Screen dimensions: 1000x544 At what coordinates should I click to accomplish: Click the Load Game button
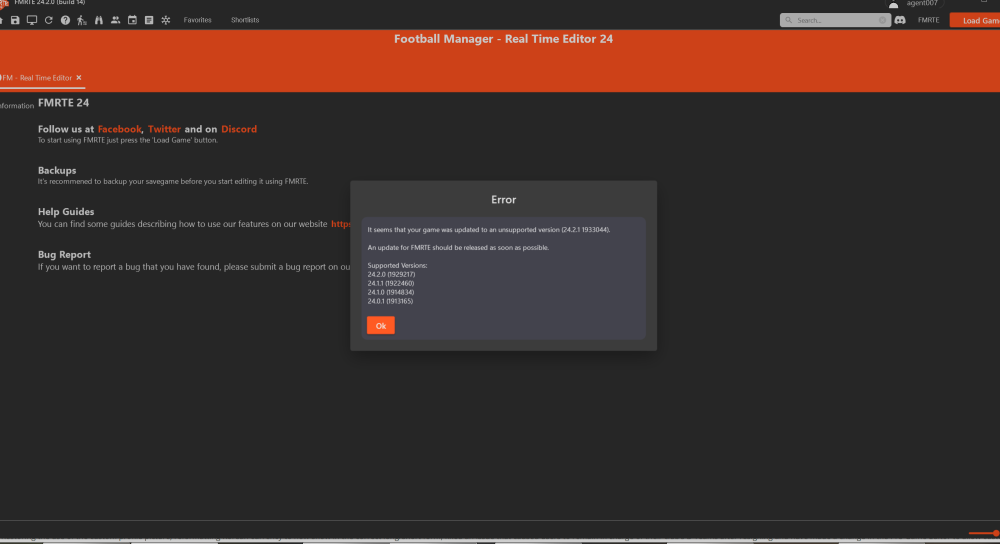976,20
